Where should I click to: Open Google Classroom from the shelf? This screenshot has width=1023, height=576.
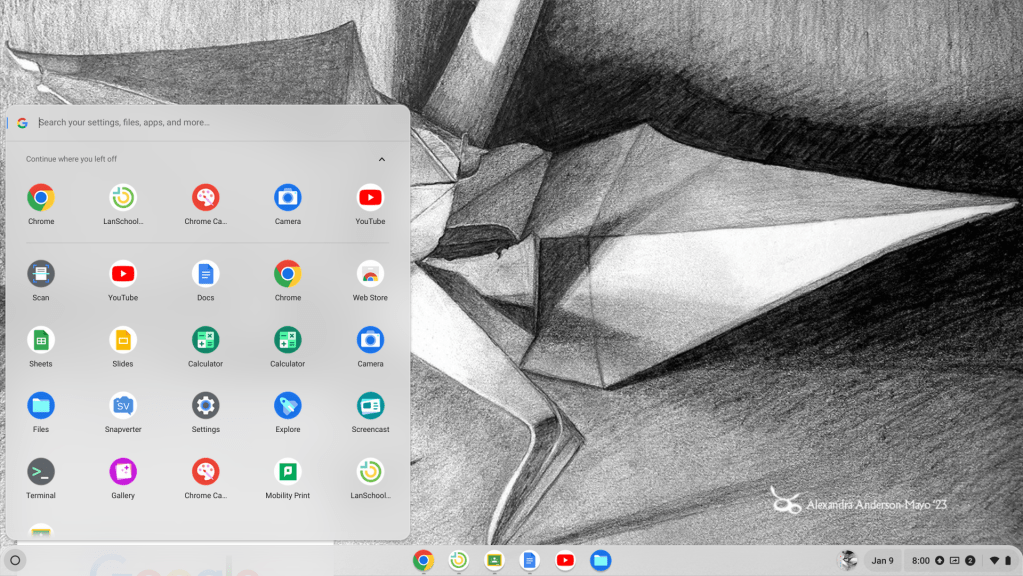pos(494,561)
